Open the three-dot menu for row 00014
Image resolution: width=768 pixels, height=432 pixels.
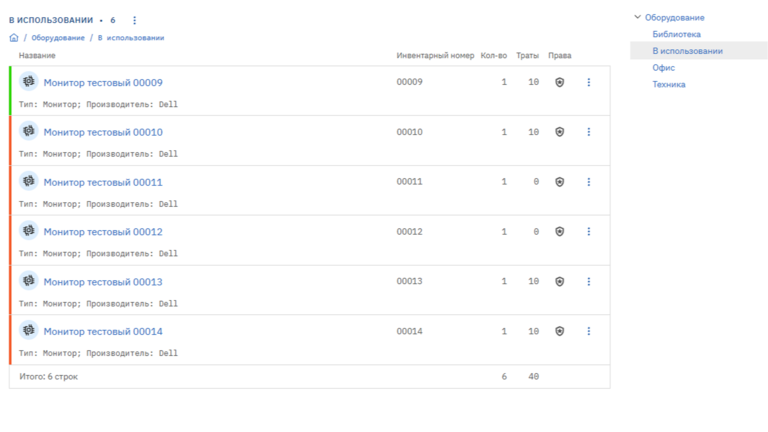(589, 331)
